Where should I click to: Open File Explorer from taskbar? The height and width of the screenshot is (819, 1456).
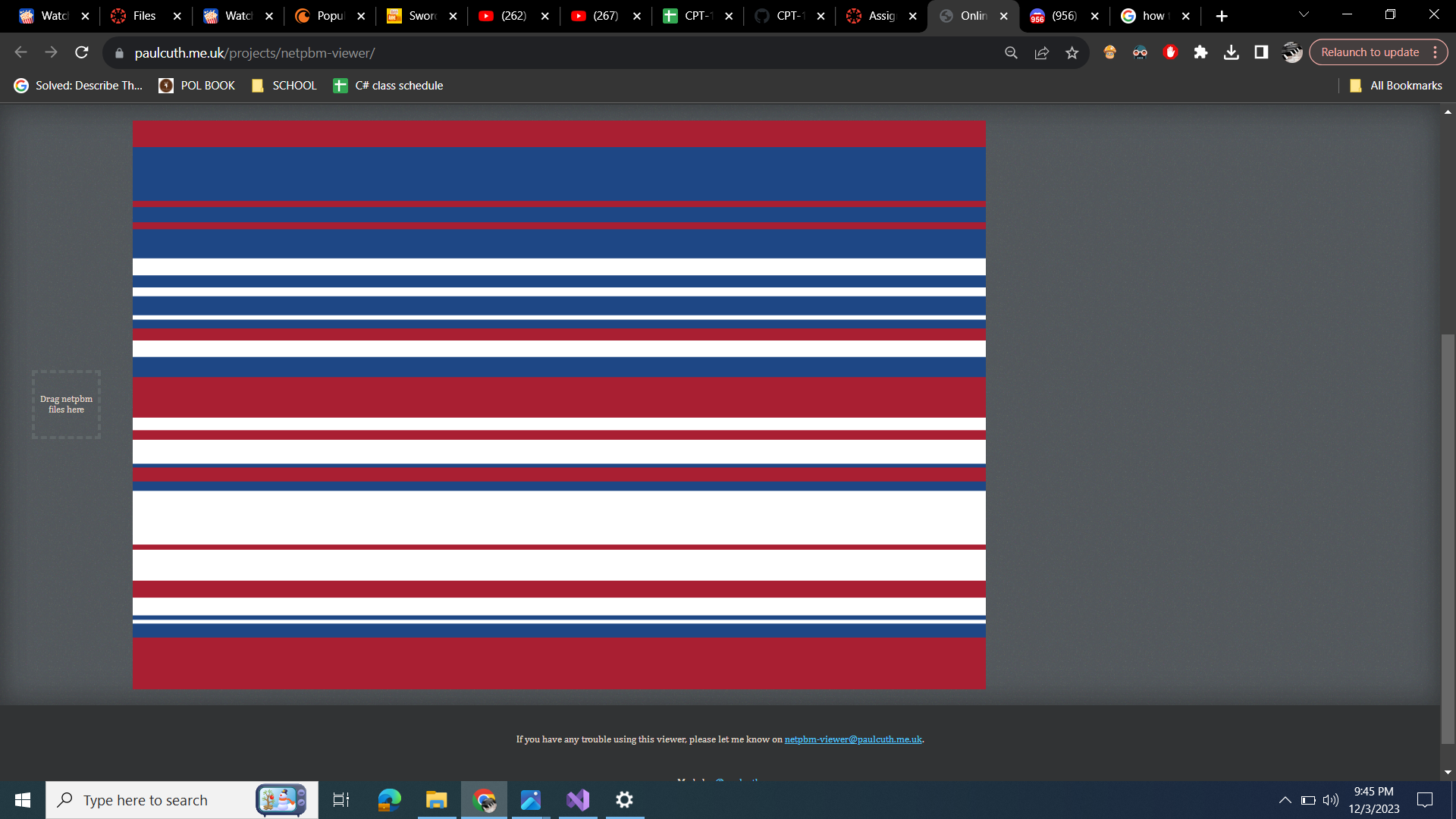pyautogui.click(x=437, y=800)
